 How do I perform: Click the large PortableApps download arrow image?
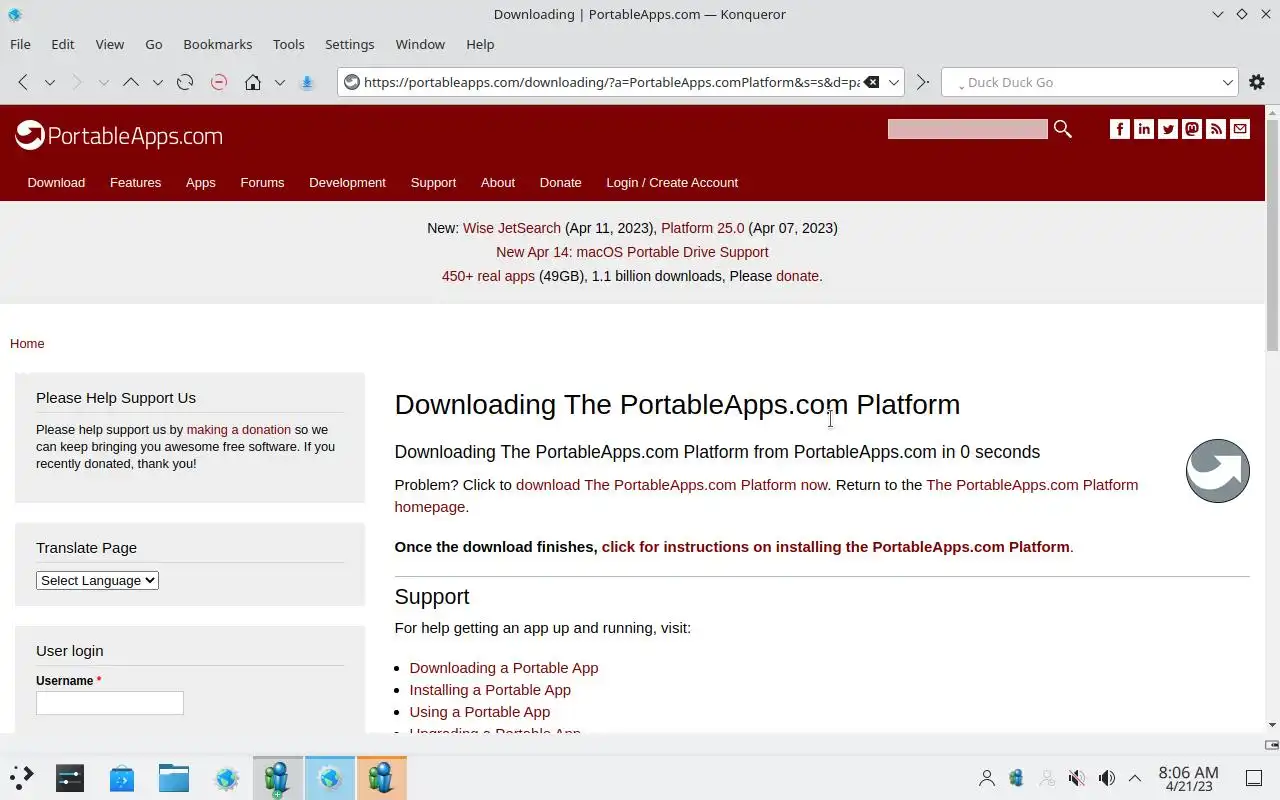coord(1218,470)
